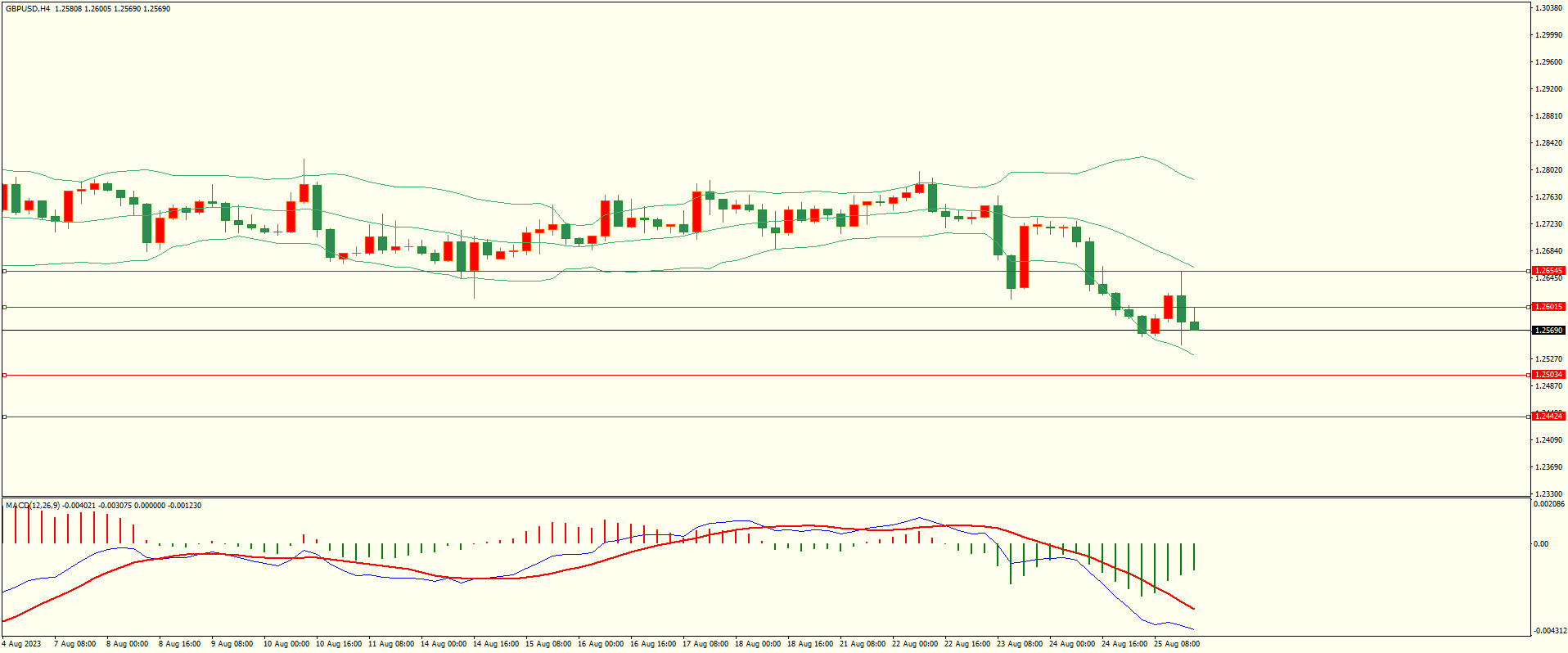Click left handle of the 1.26015 horizontal line

pyautogui.click(x=4, y=307)
